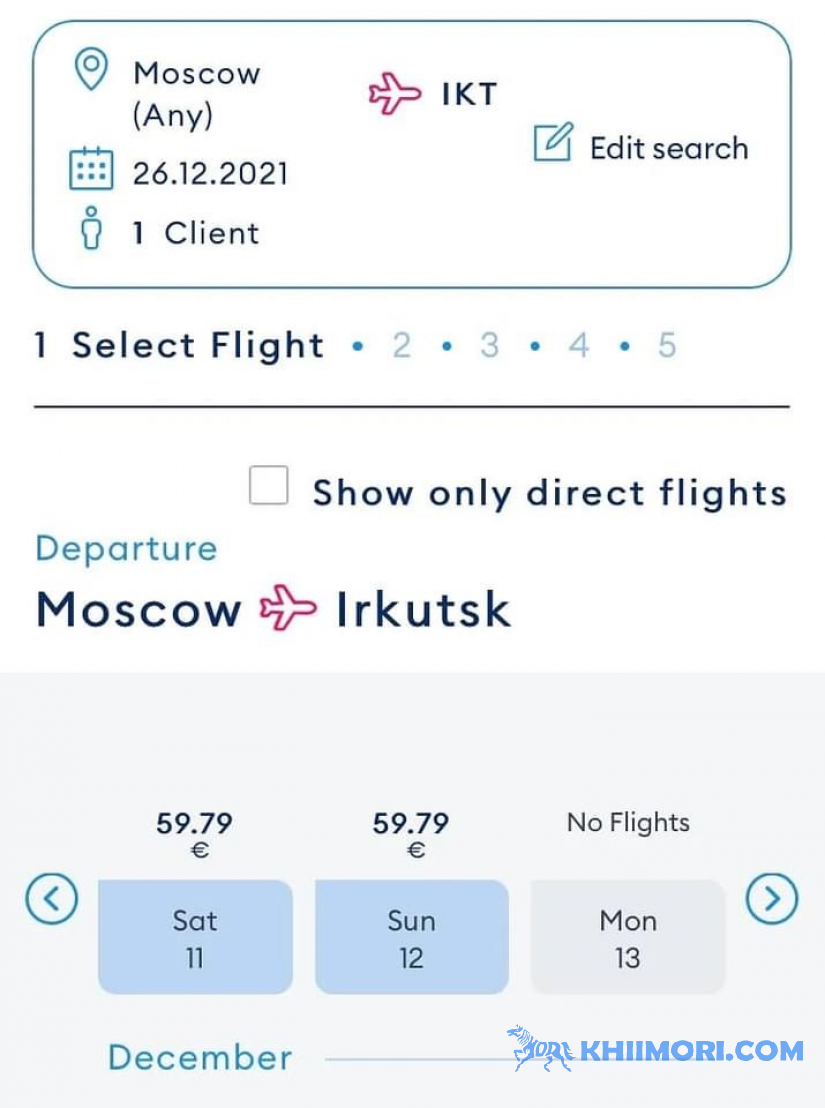The height and width of the screenshot is (1108, 825).
Task: Show later dates with right arrow
Action: [772, 899]
